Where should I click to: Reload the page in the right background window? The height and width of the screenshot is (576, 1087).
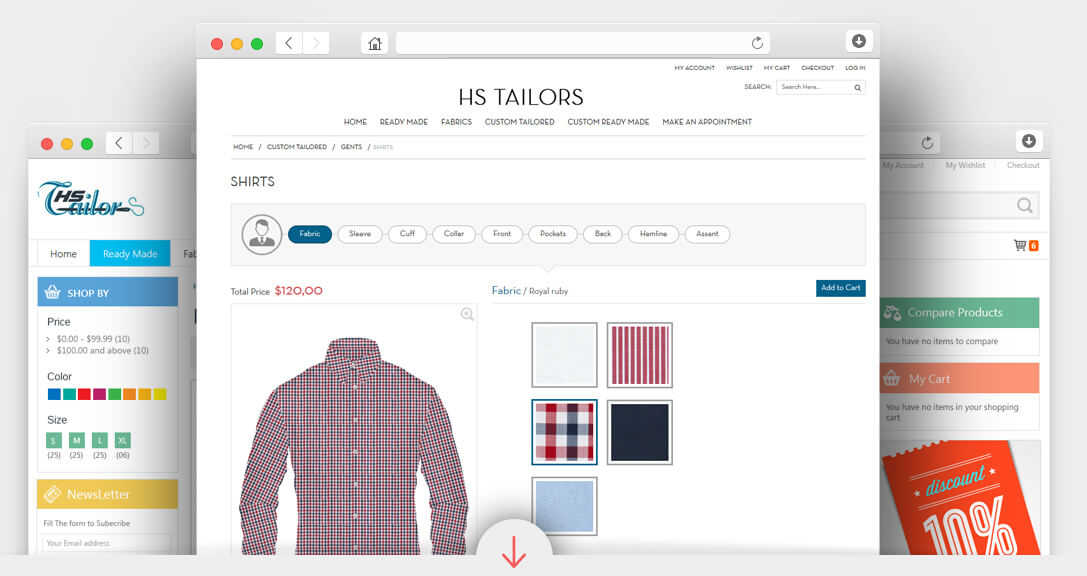coord(927,143)
